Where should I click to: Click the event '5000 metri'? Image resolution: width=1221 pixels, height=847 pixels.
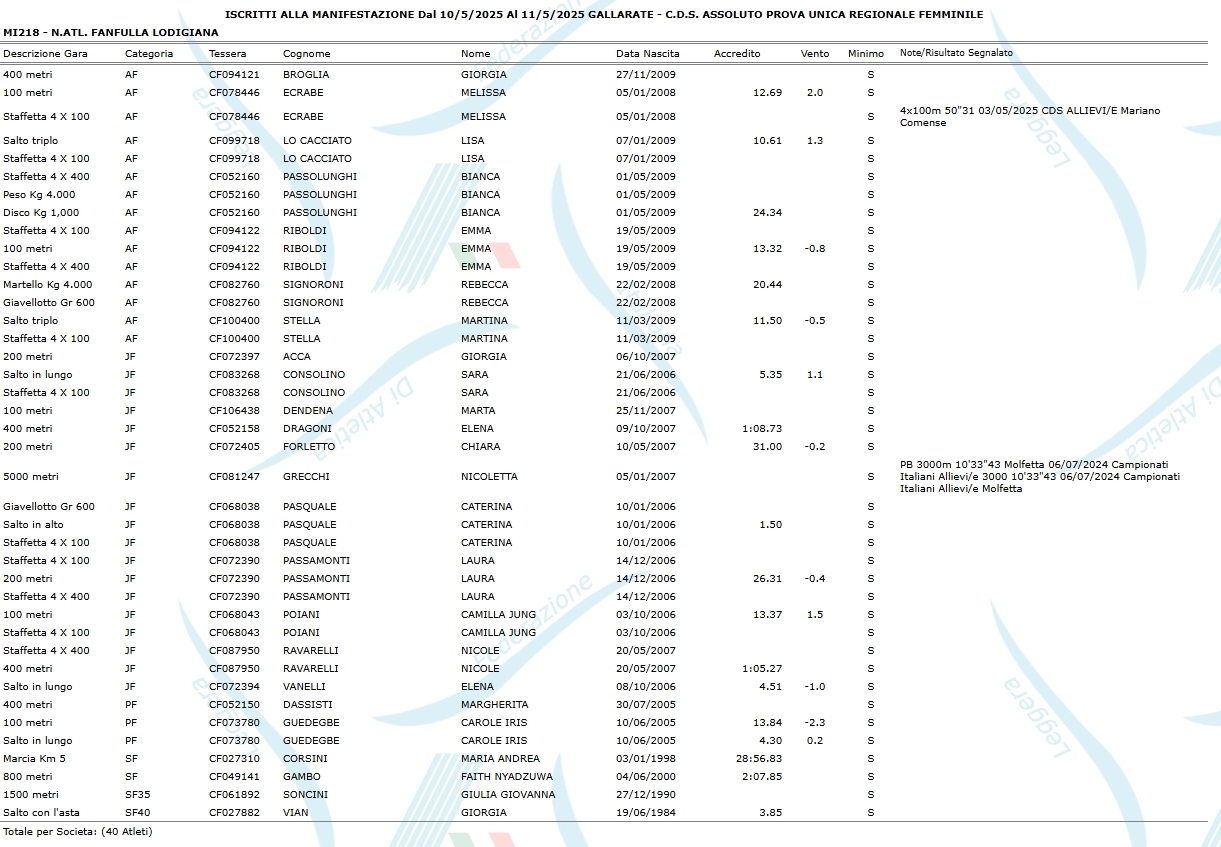(x=31, y=477)
